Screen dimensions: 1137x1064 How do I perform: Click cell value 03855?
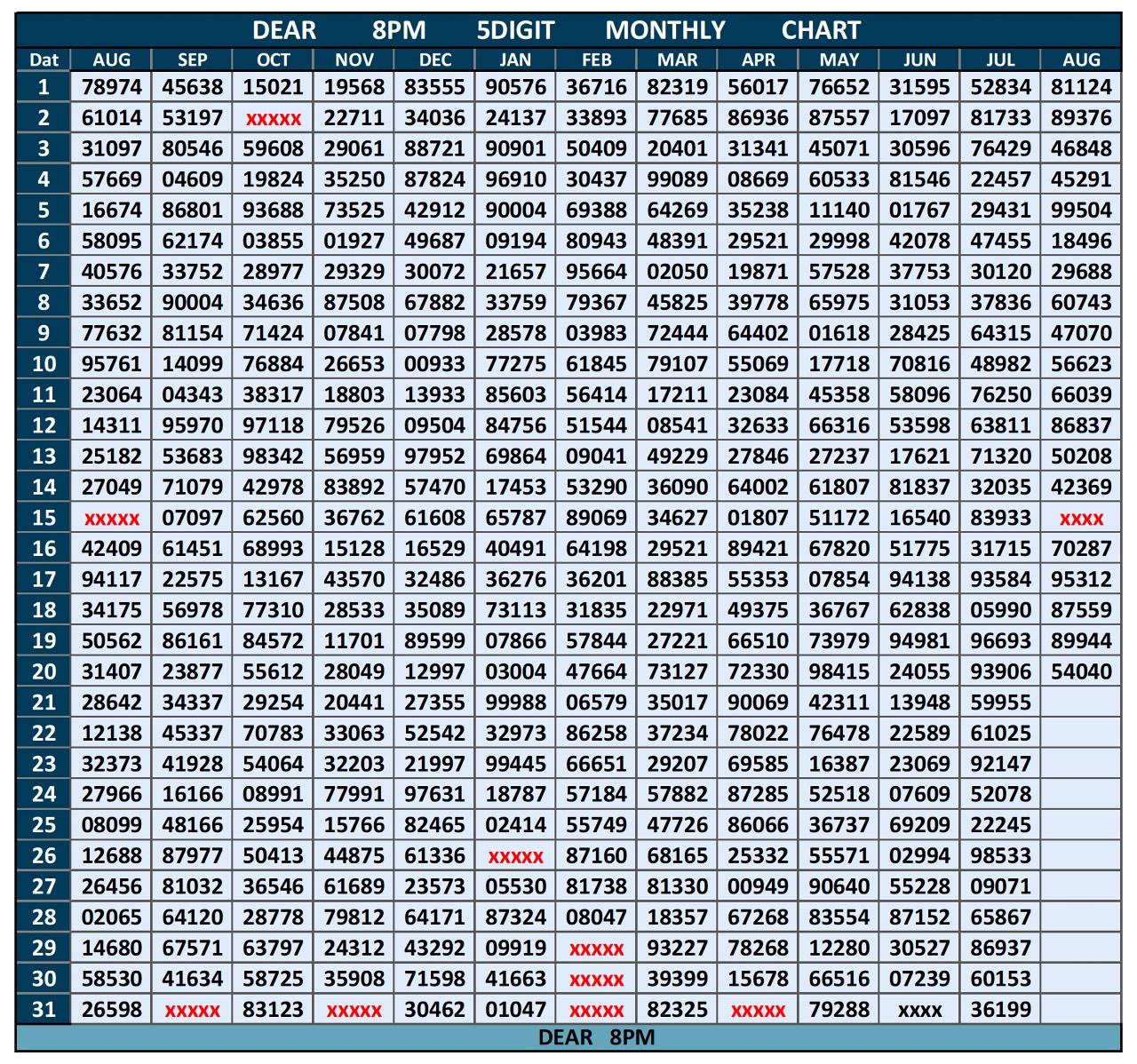(x=273, y=241)
